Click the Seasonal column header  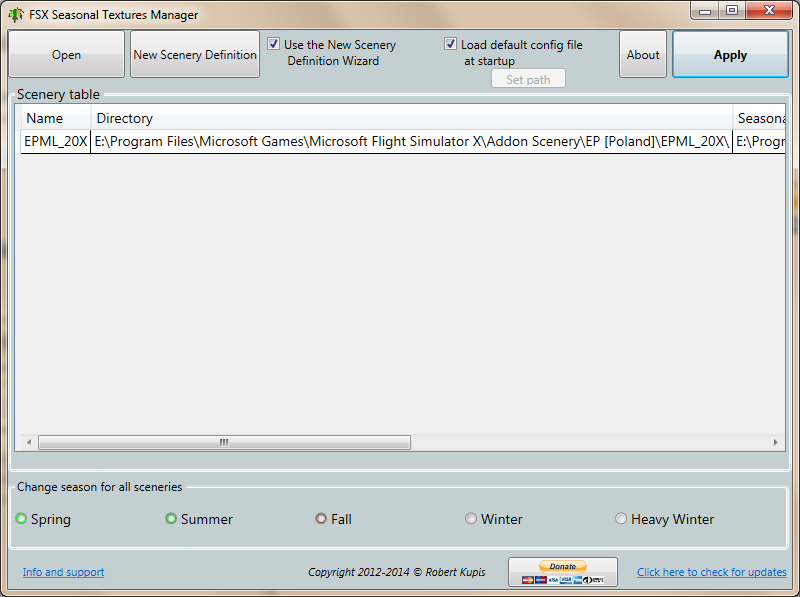pyautogui.click(x=759, y=118)
